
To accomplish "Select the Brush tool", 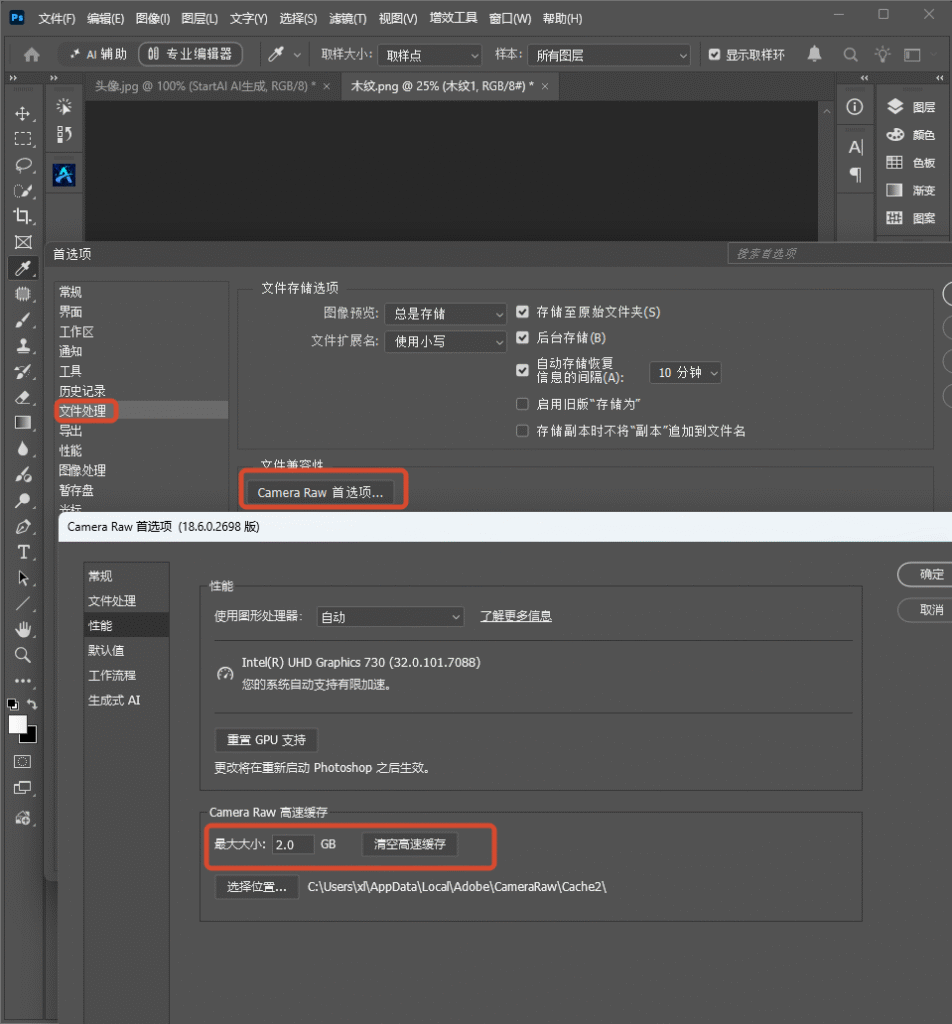I will pos(23,320).
